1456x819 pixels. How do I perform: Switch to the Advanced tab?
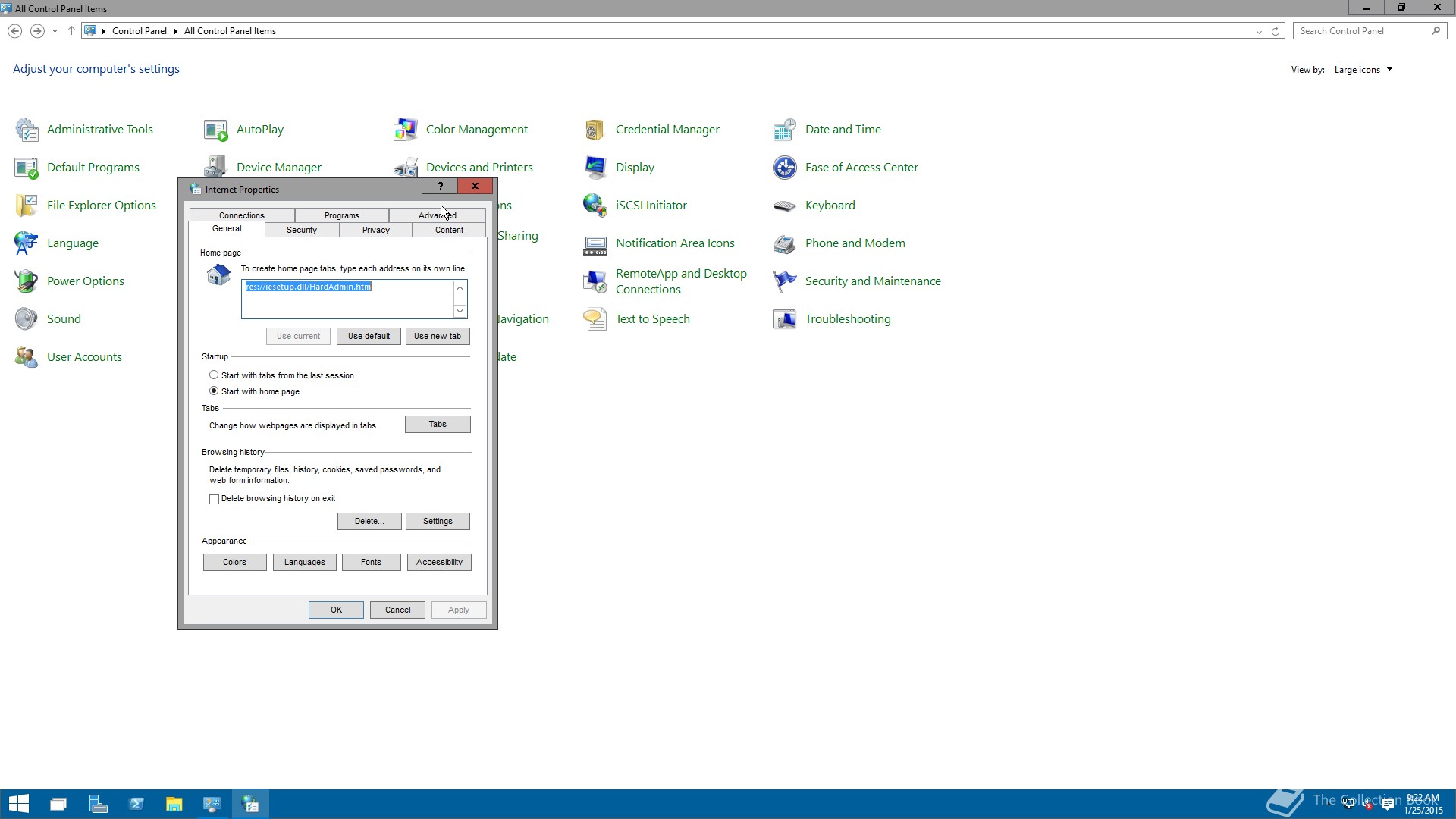tap(438, 215)
